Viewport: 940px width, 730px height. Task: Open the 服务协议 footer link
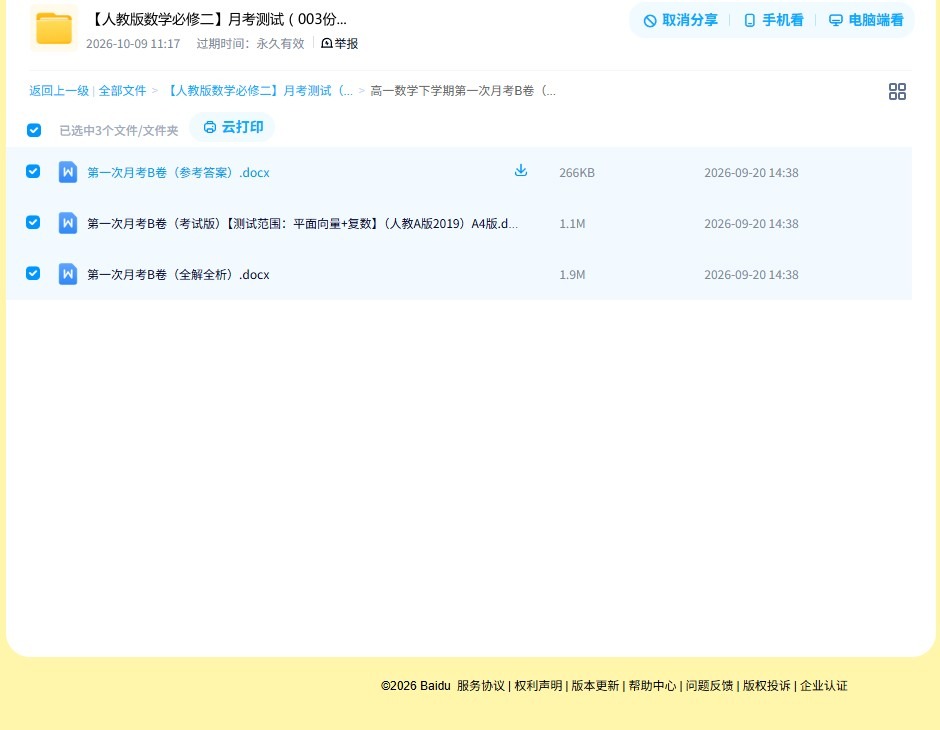[481, 686]
